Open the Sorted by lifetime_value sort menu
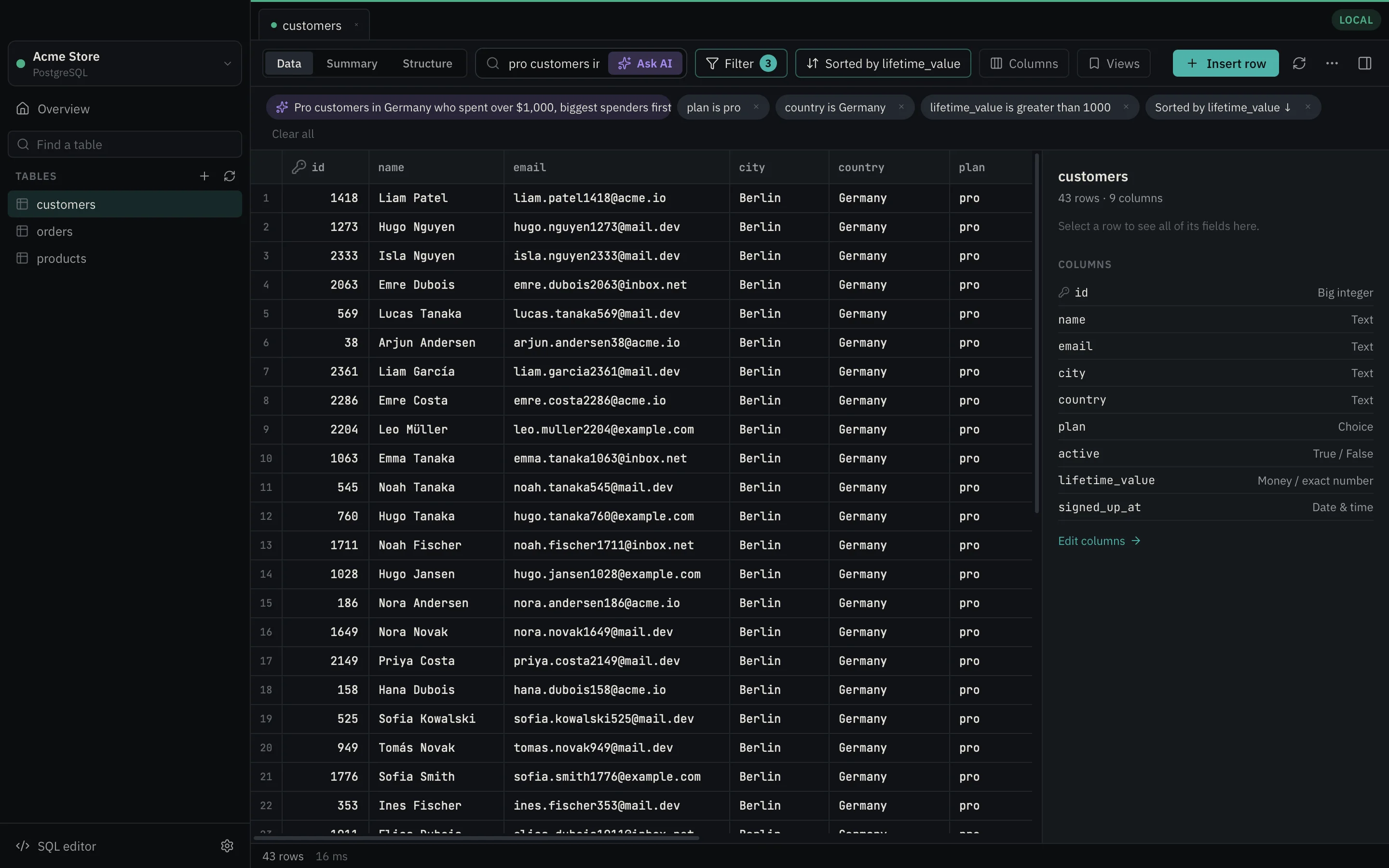 (883, 63)
